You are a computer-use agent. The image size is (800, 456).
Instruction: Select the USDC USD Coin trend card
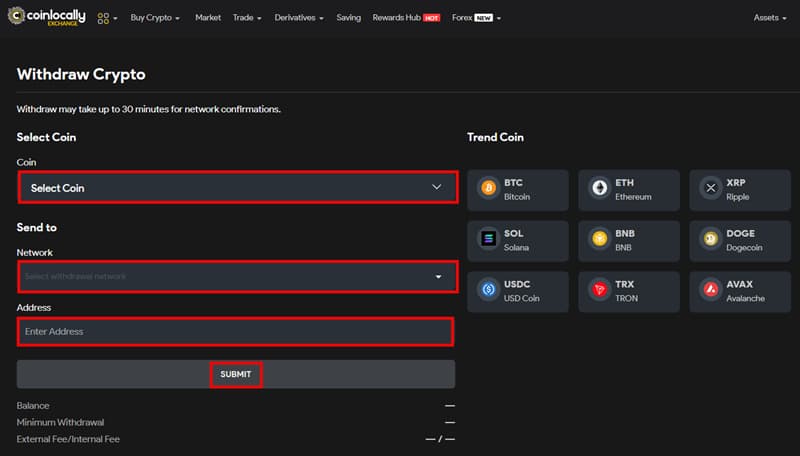(x=518, y=291)
